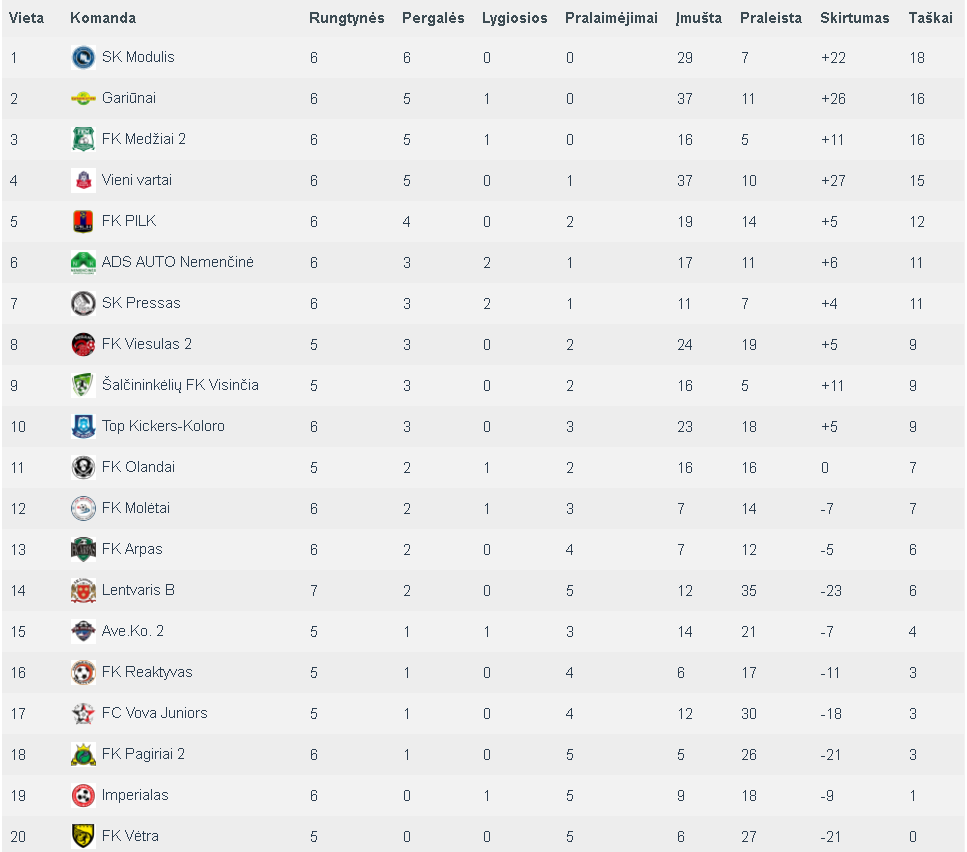Screen dimensions: 967x852
Task: Click the Komanda column header
Action: [103, 18]
